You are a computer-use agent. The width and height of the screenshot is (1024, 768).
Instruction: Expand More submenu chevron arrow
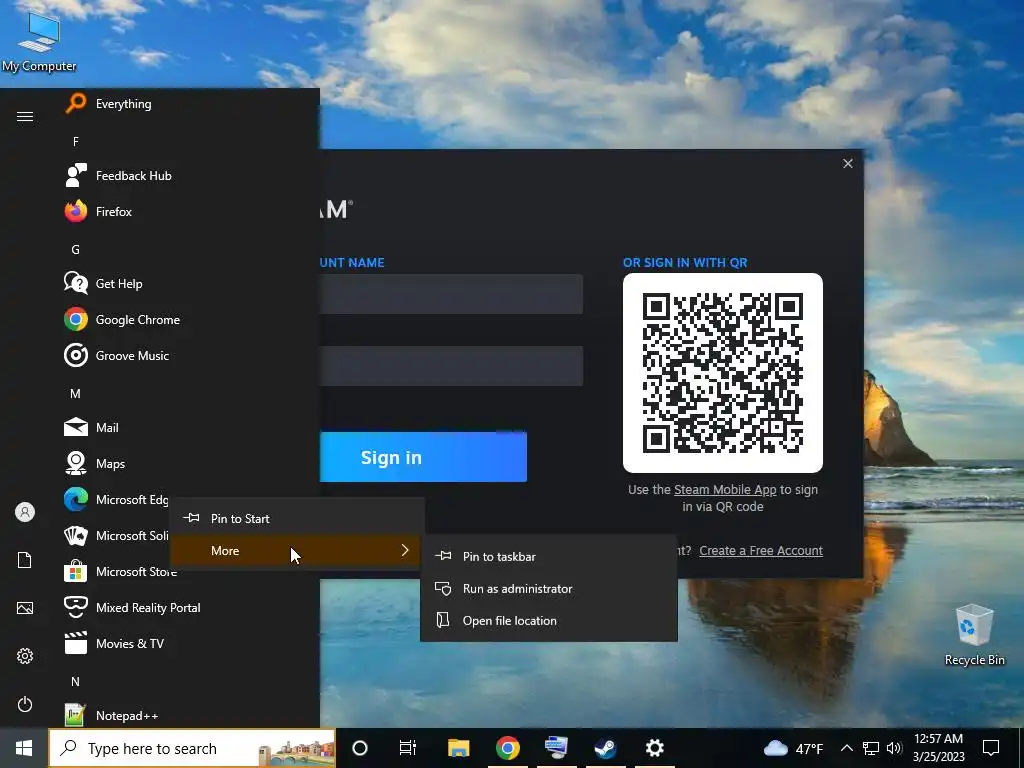click(405, 551)
